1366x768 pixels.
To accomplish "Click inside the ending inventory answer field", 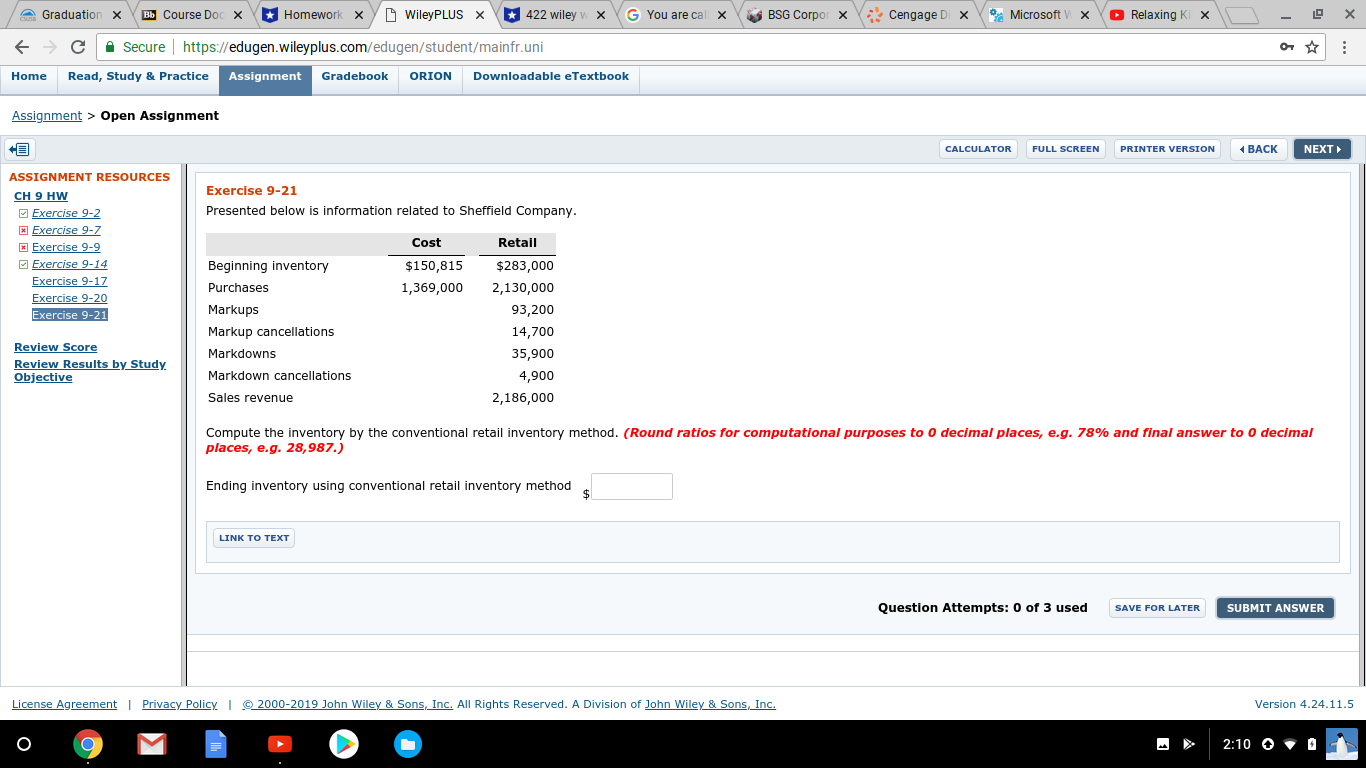I will click(x=631, y=486).
